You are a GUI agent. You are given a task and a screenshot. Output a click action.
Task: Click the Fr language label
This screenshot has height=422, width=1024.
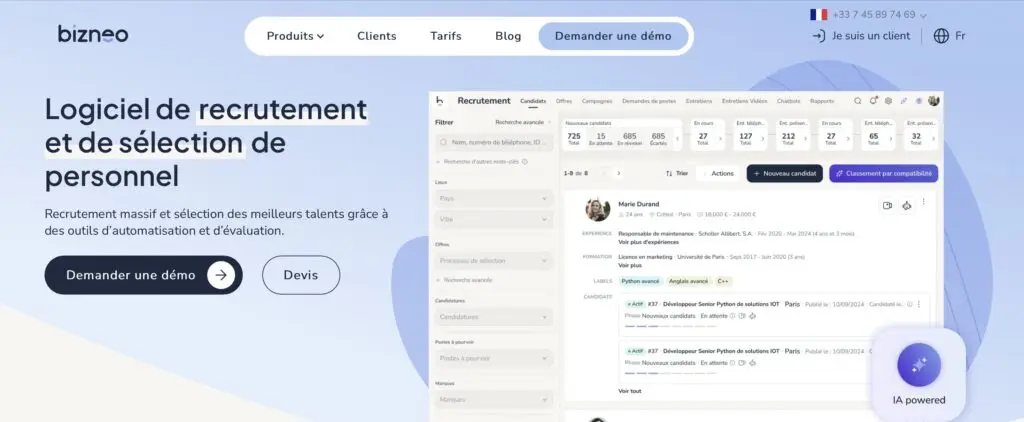click(960, 36)
